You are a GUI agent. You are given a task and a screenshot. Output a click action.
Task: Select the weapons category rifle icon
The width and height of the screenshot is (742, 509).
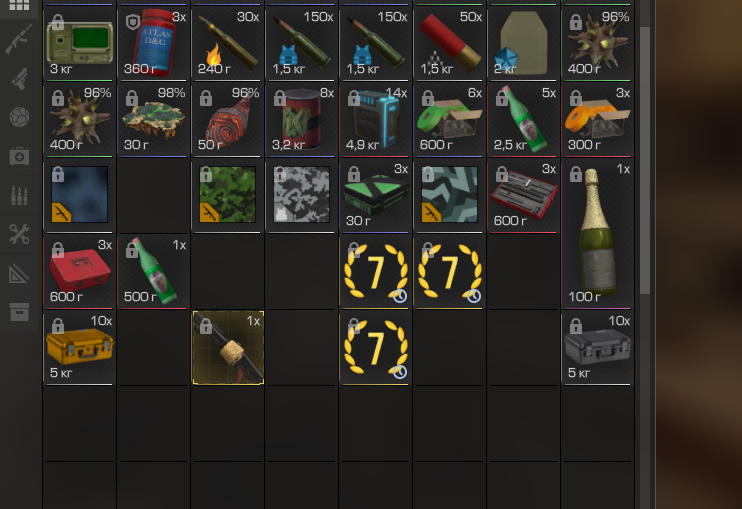click(x=19, y=39)
